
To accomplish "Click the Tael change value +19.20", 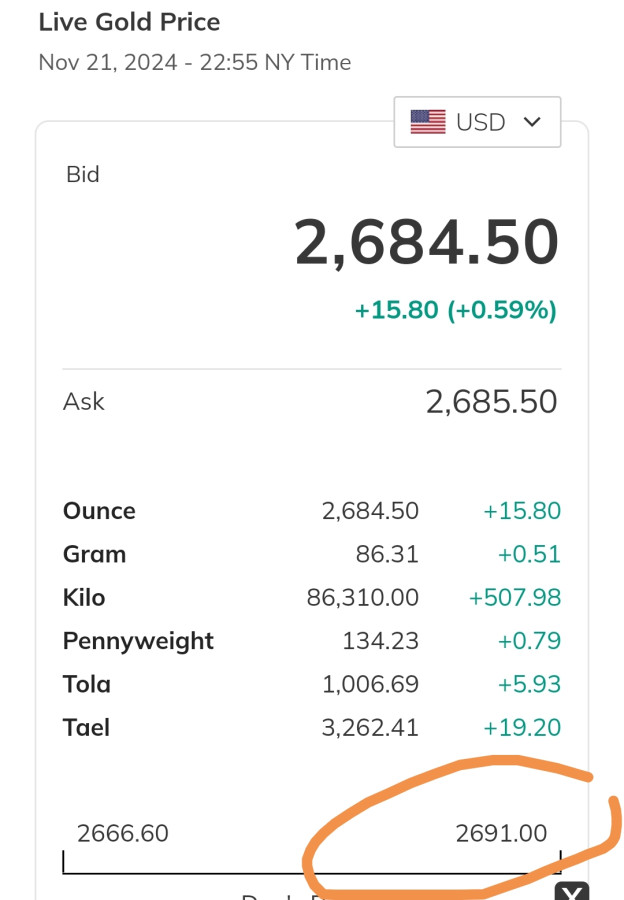I will pyautogui.click(x=521, y=728).
